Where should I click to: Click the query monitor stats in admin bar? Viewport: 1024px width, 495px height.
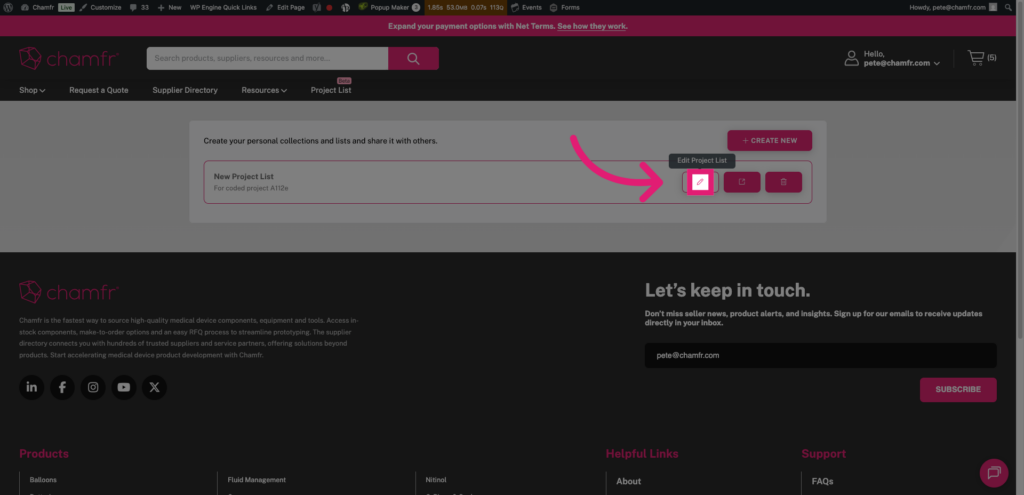(465, 7)
